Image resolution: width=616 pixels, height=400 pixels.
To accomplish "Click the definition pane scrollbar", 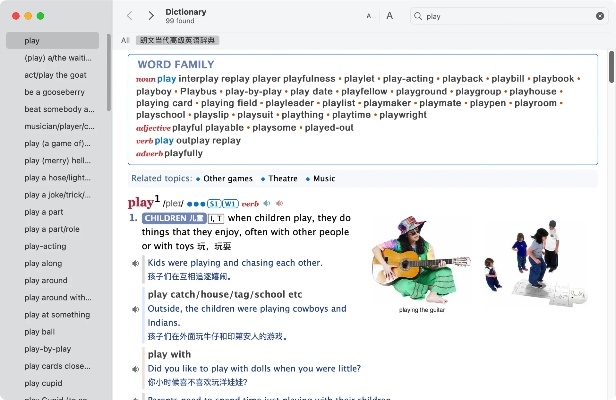I will coord(611,67).
